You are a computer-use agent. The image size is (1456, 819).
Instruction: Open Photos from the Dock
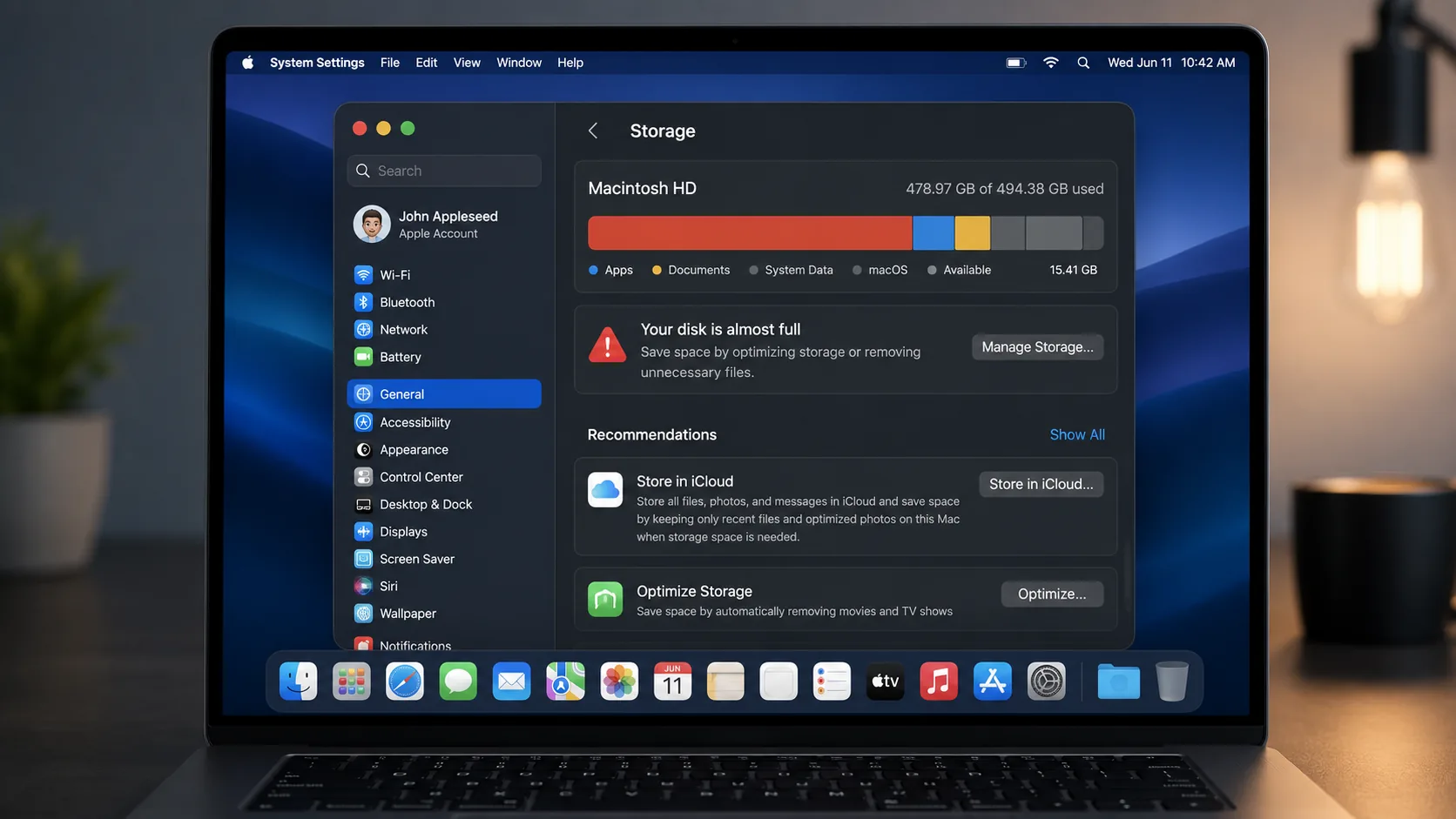tap(619, 681)
